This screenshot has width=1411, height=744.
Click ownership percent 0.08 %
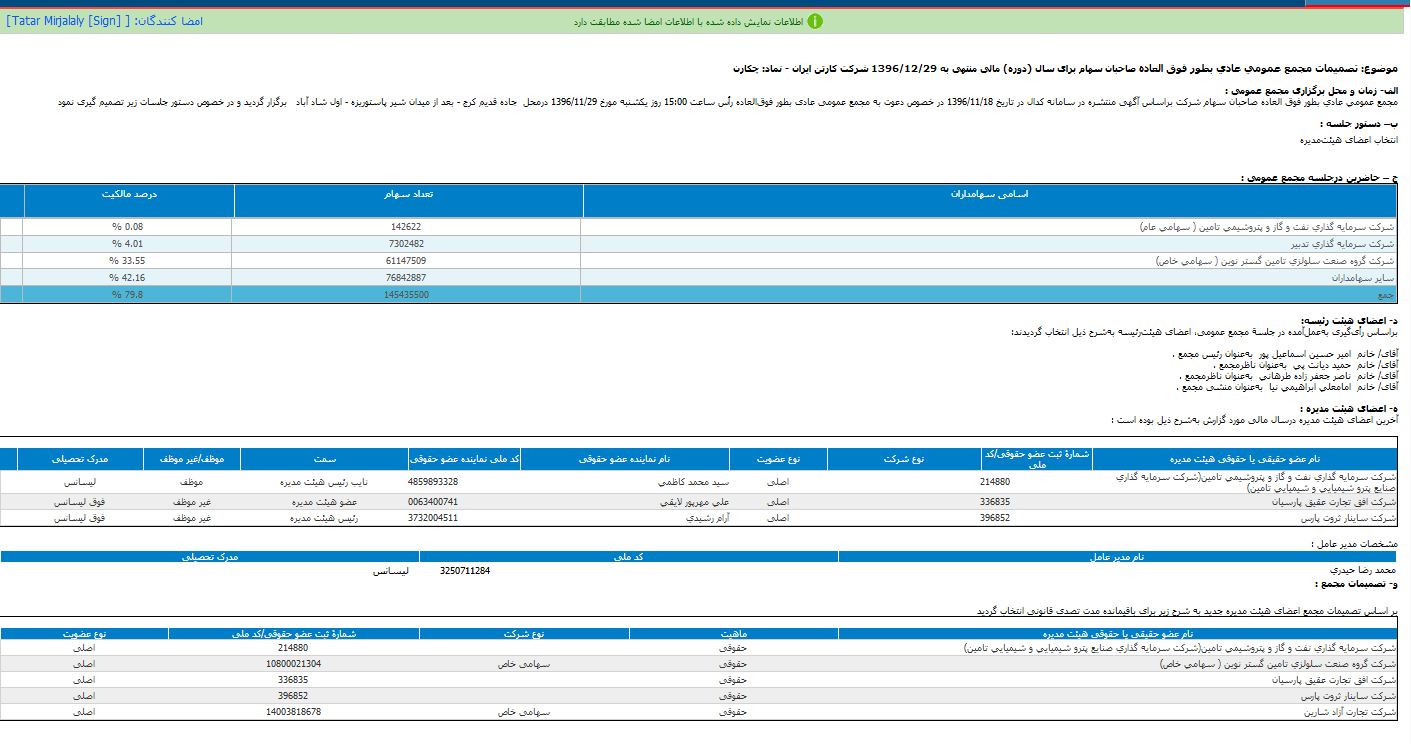coord(128,227)
